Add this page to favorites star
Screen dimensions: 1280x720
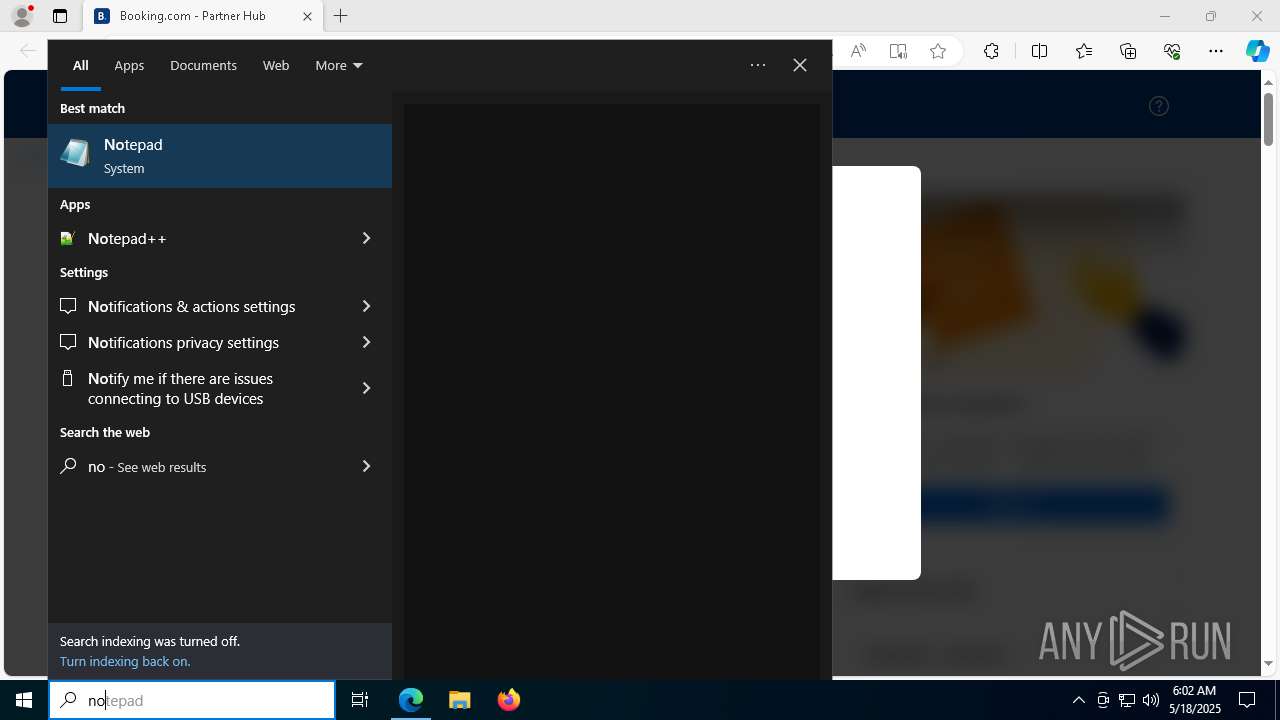[x=938, y=51]
